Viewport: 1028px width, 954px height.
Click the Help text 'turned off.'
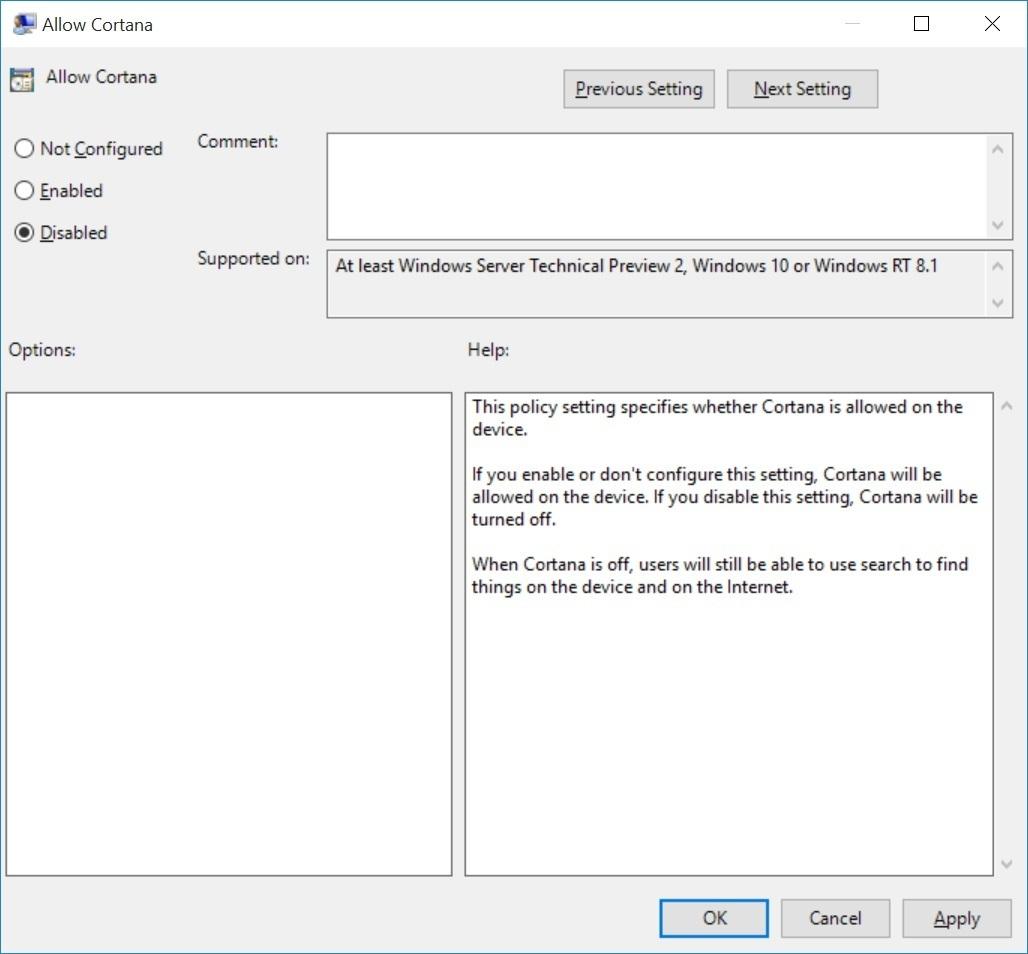coord(513,519)
